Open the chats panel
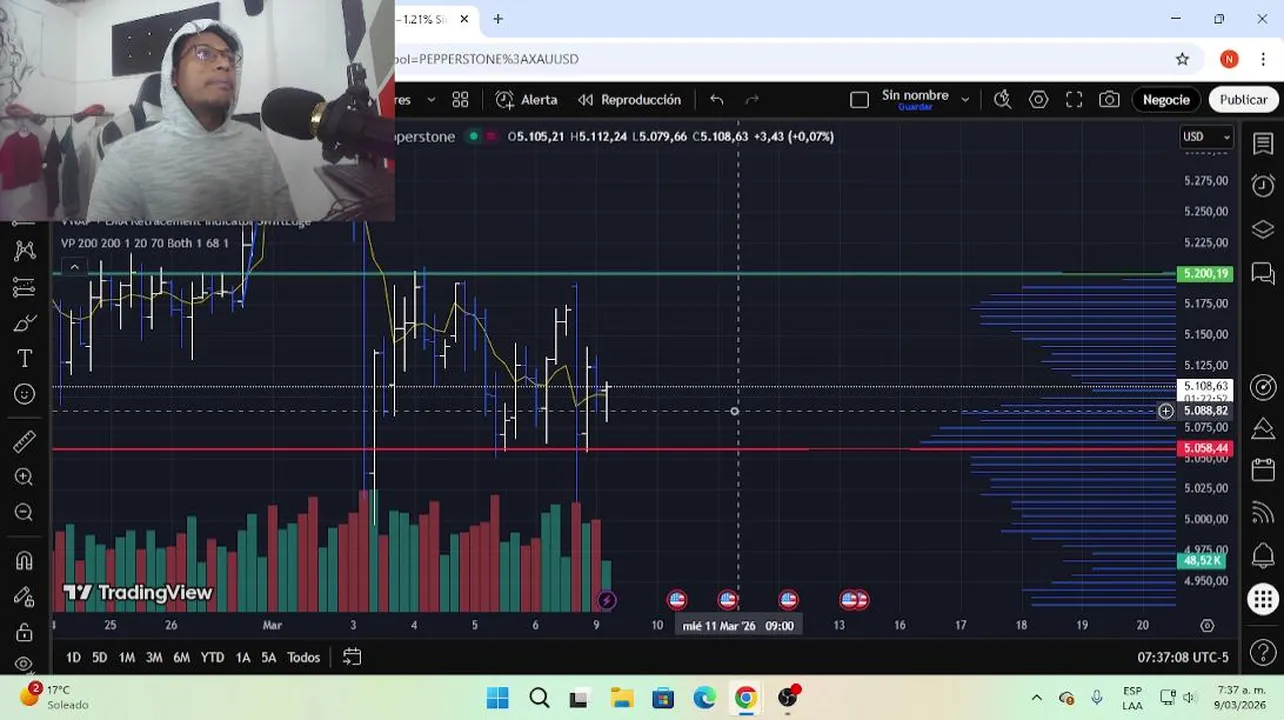The height and width of the screenshot is (720, 1284). [1263, 272]
